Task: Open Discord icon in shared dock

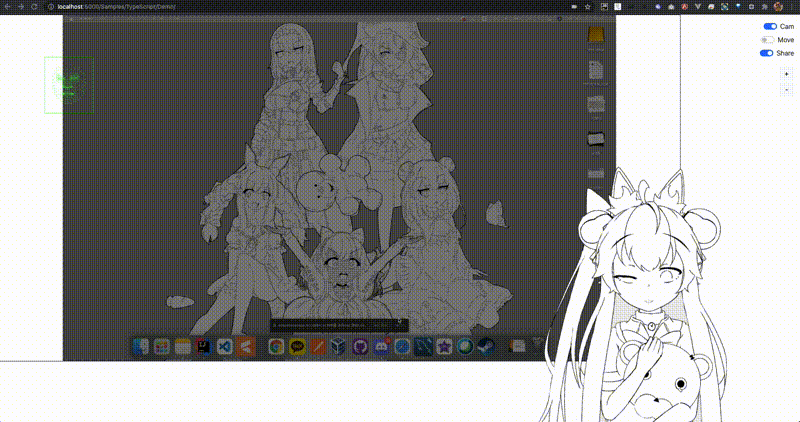Action: pos(381,347)
